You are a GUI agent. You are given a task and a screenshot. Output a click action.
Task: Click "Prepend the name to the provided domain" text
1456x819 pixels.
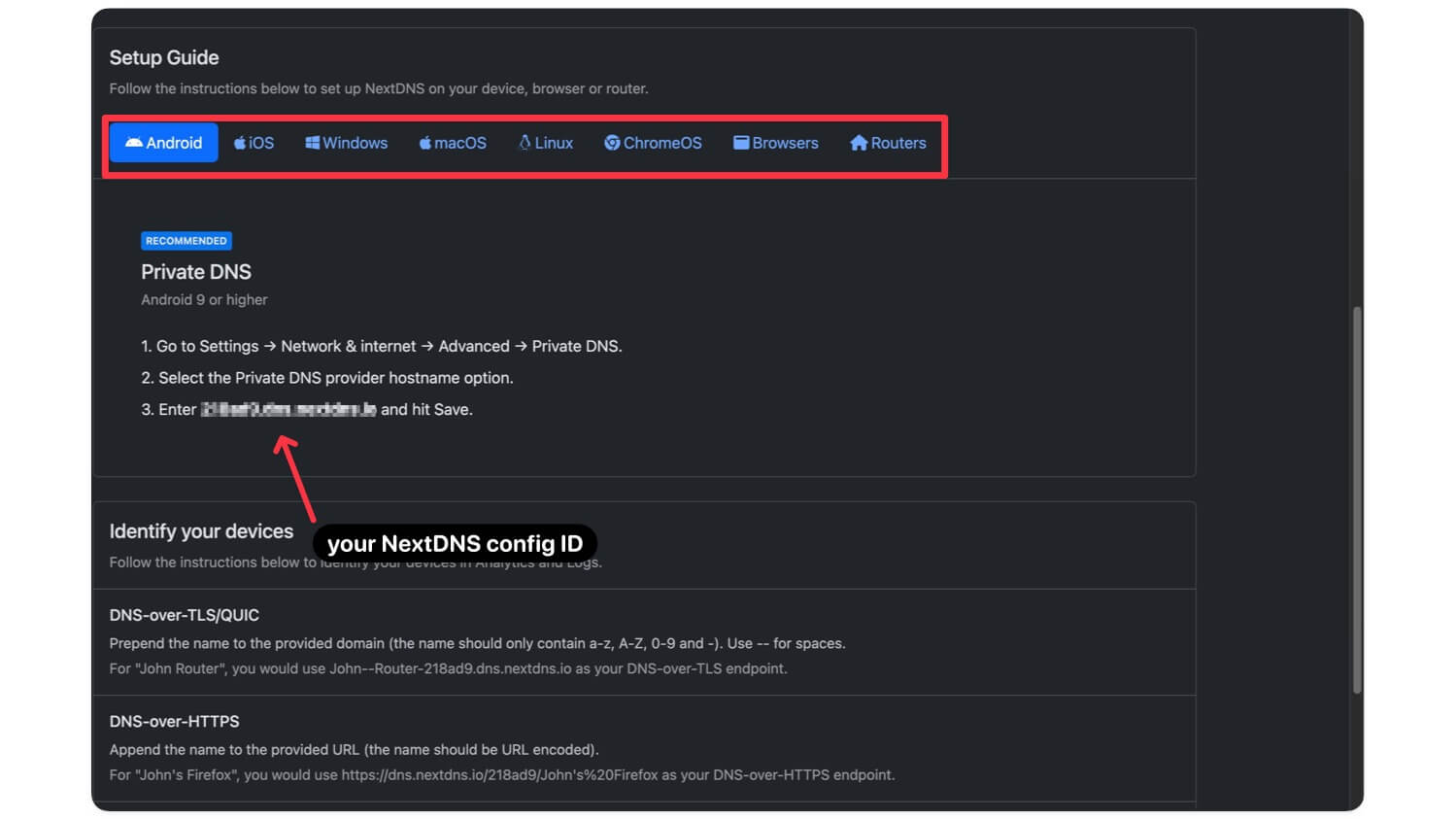[478, 643]
